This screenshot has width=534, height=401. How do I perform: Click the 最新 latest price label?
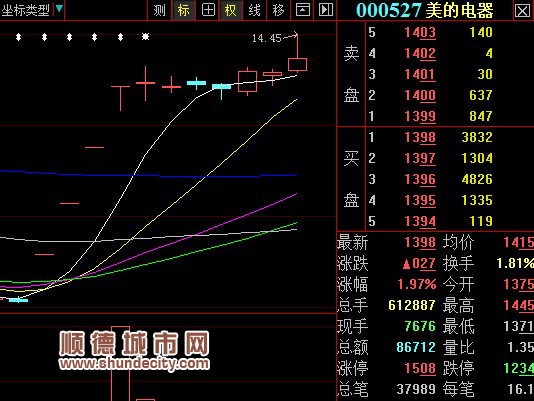[x=352, y=243]
